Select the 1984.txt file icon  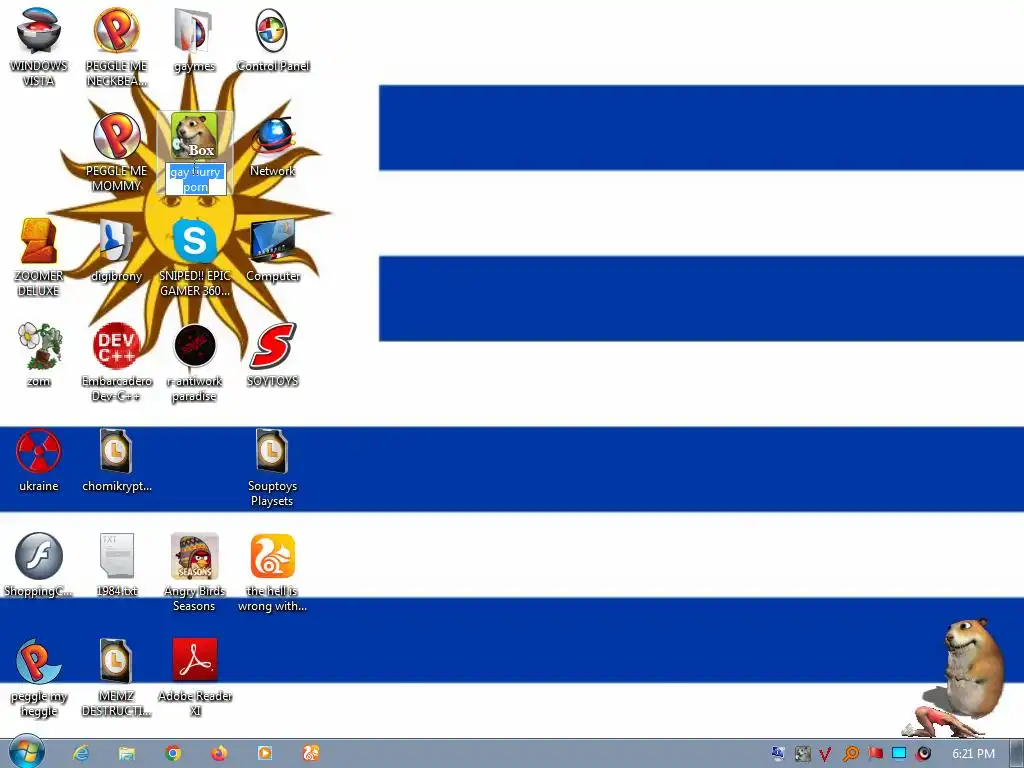coord(116,564)
